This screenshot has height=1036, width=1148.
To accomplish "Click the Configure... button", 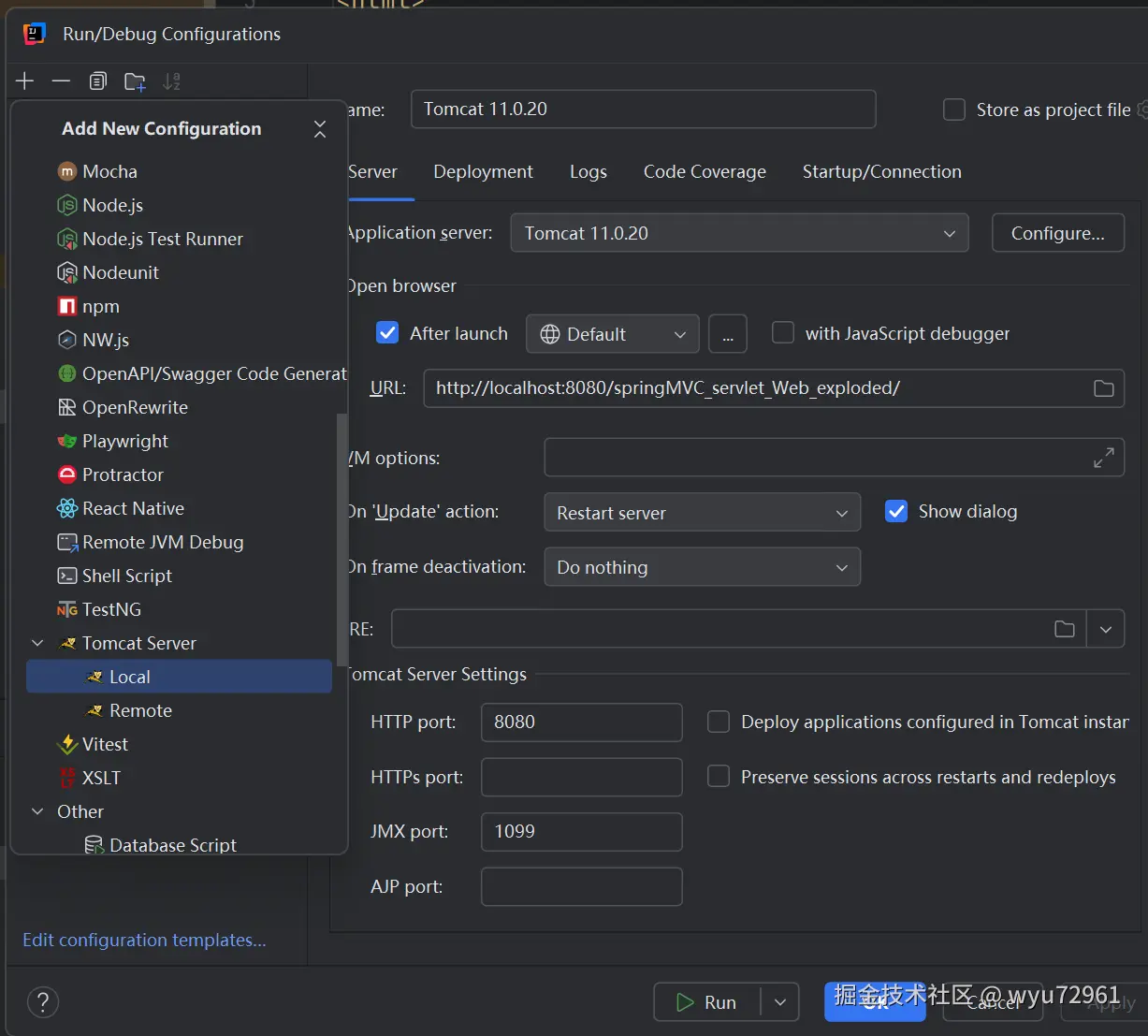I will click(1058, 233).
